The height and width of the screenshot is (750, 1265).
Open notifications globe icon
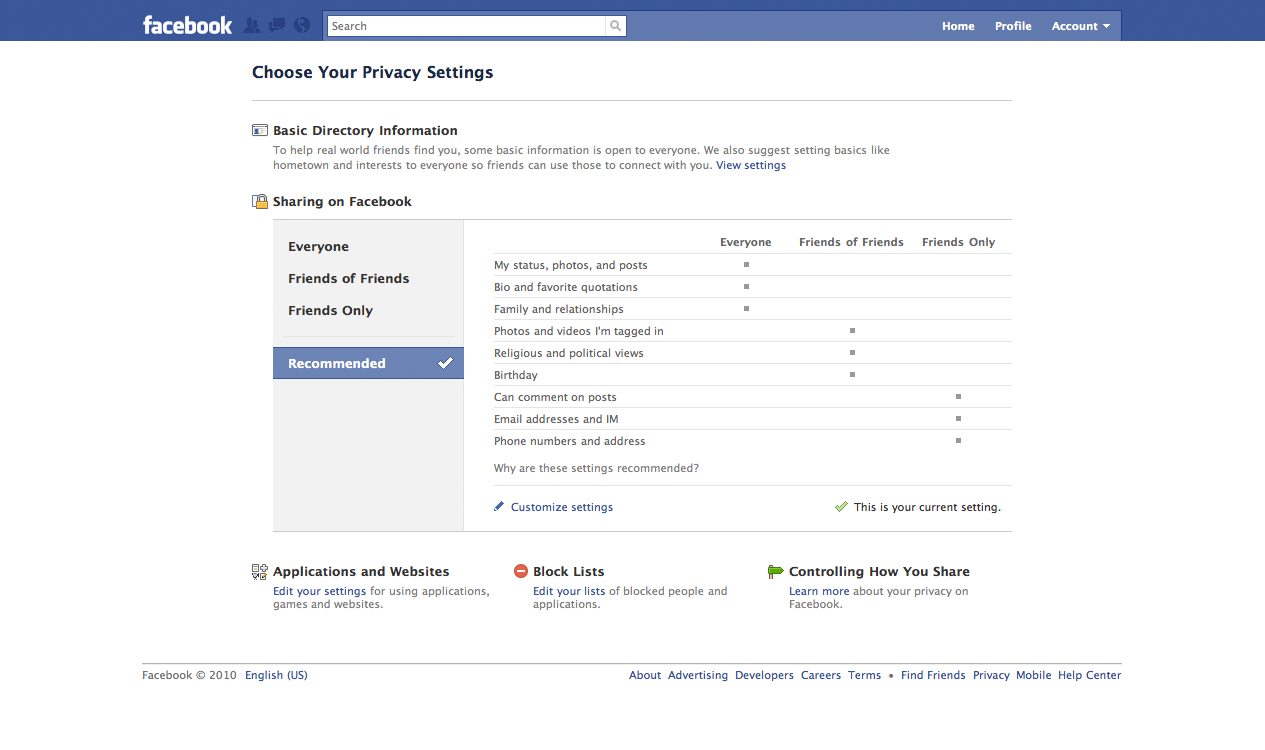(302, 25)
